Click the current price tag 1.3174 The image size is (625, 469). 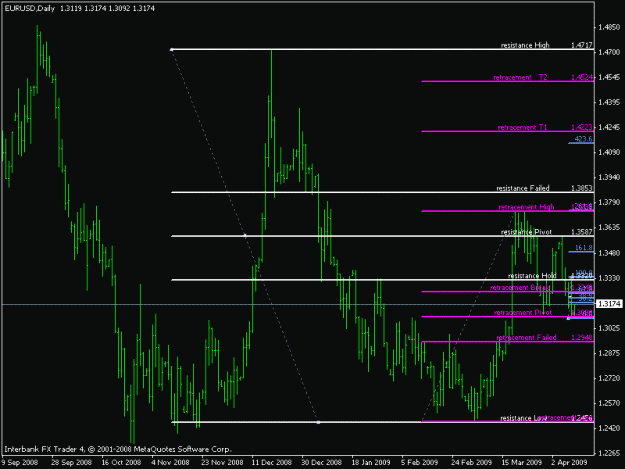tap(609, 304)
